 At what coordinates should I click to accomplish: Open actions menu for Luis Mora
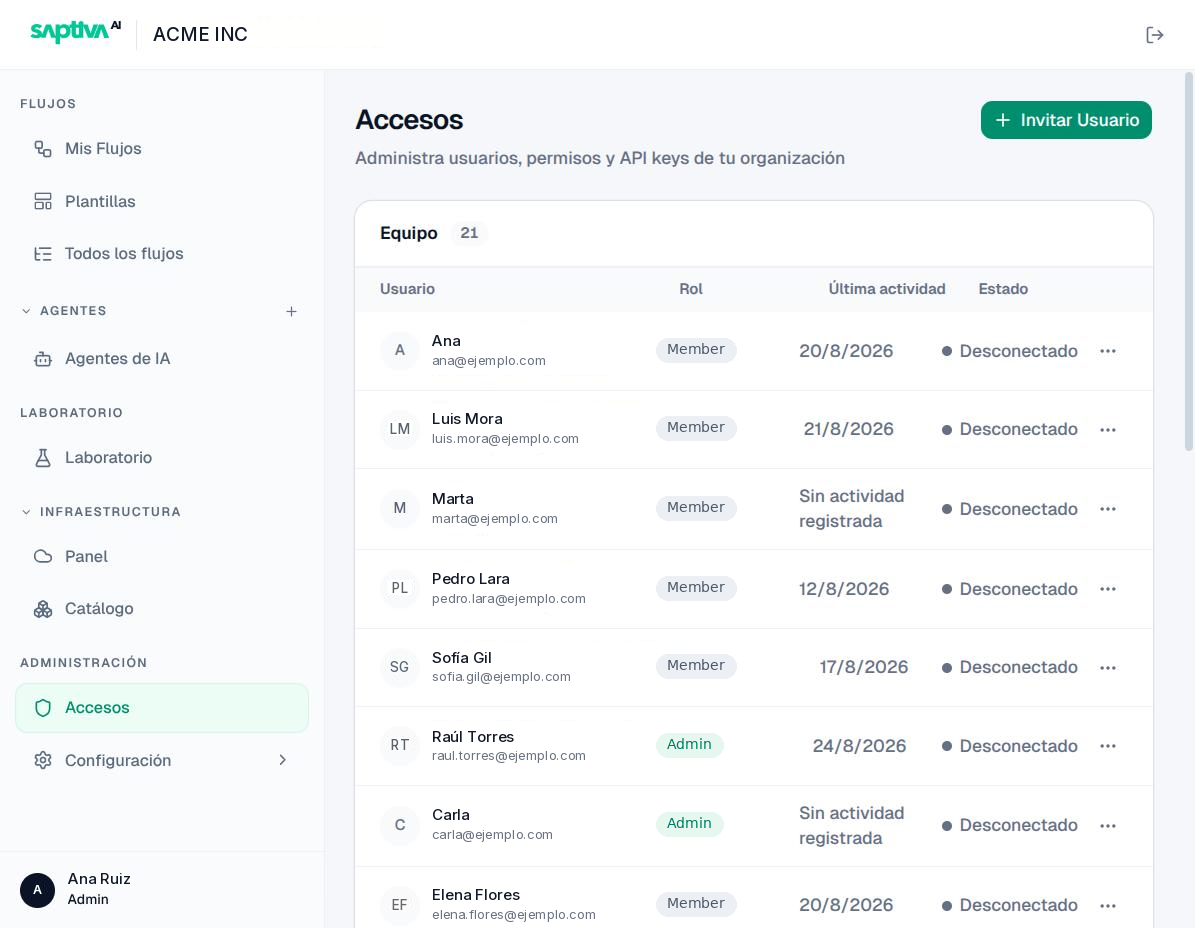tap(1107, 430)
